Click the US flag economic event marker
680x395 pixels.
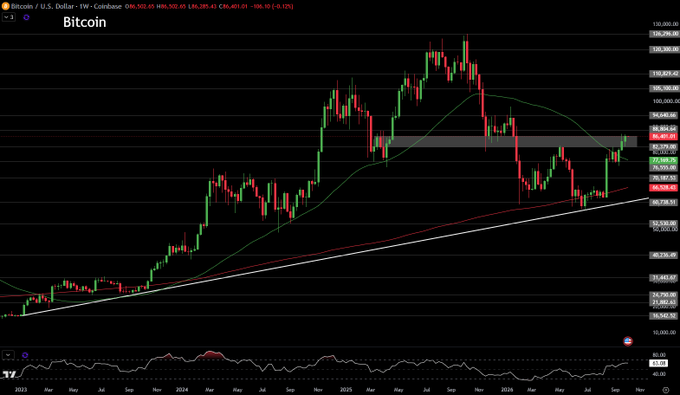click(x=628, y=341)
